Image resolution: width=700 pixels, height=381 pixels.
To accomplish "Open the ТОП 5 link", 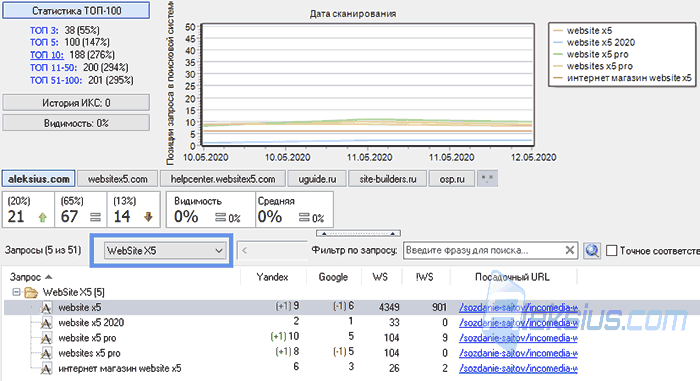I will pos(44,42).
